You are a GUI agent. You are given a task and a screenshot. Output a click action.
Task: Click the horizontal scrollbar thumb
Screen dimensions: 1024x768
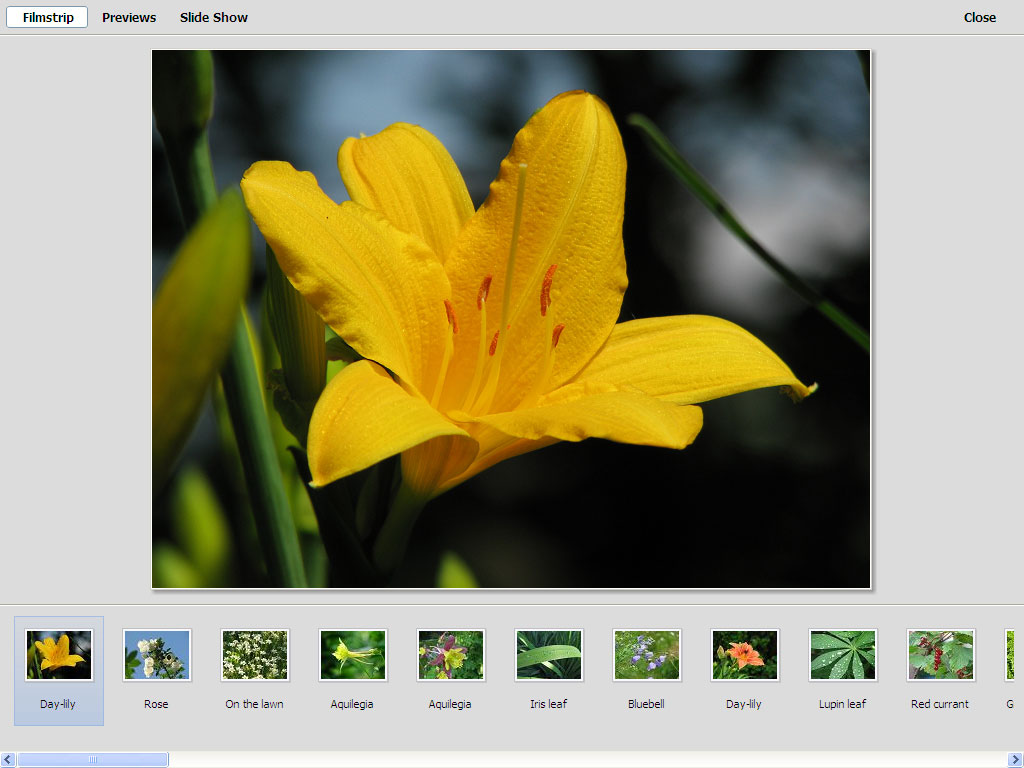point(92,760)
